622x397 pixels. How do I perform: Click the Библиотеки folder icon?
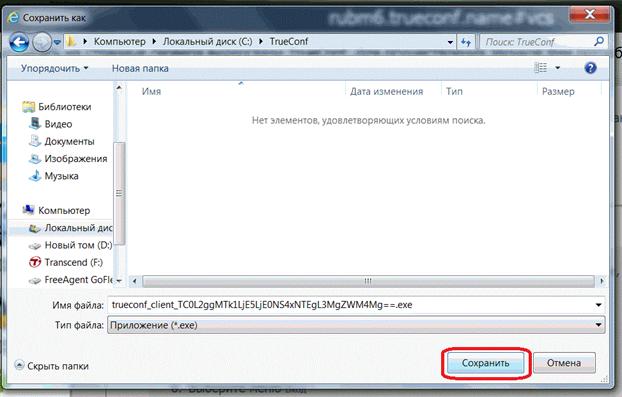coord(29,107)
